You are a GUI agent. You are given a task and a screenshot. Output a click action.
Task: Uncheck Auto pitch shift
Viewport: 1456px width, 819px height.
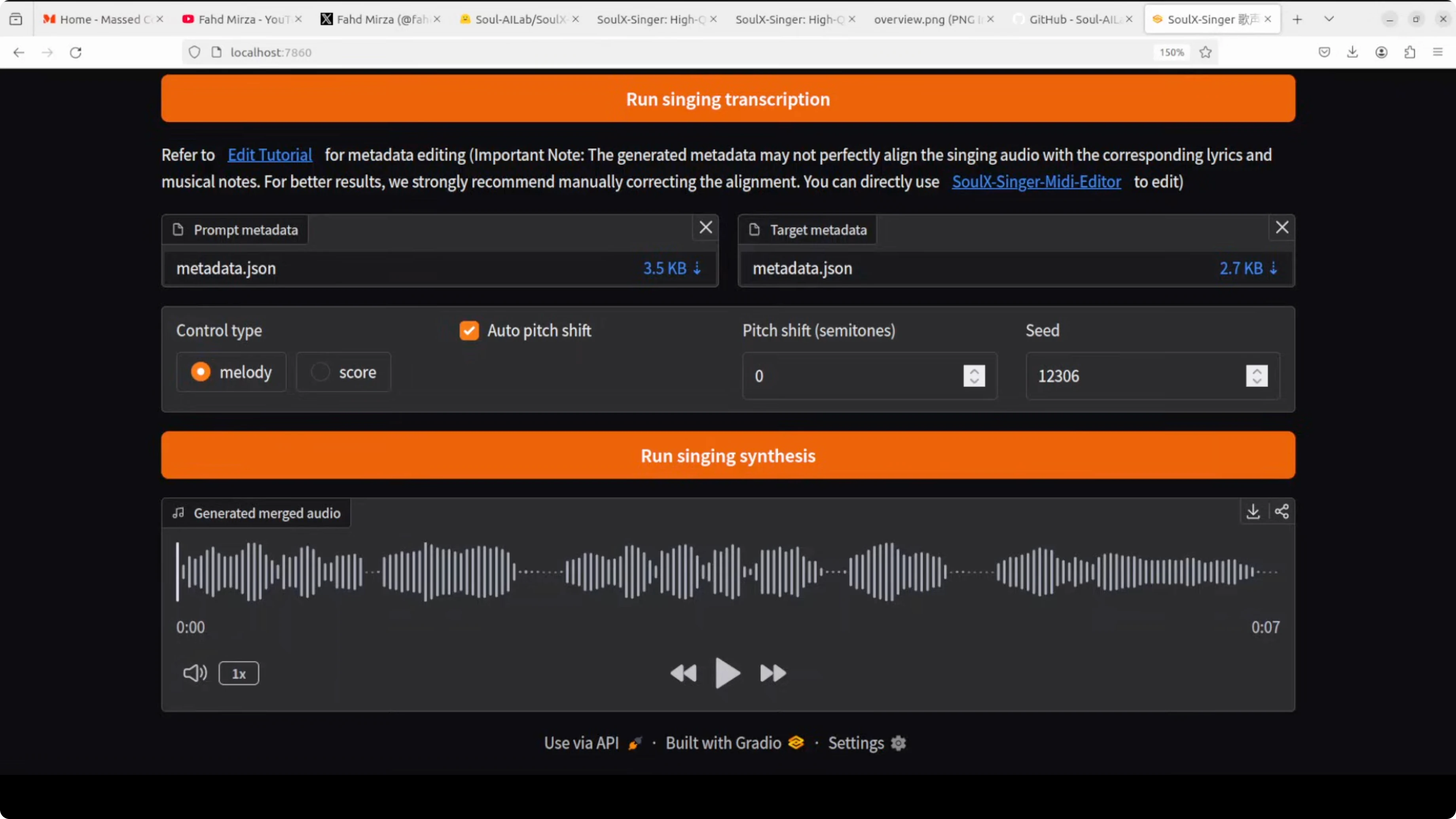coord(468,330)
